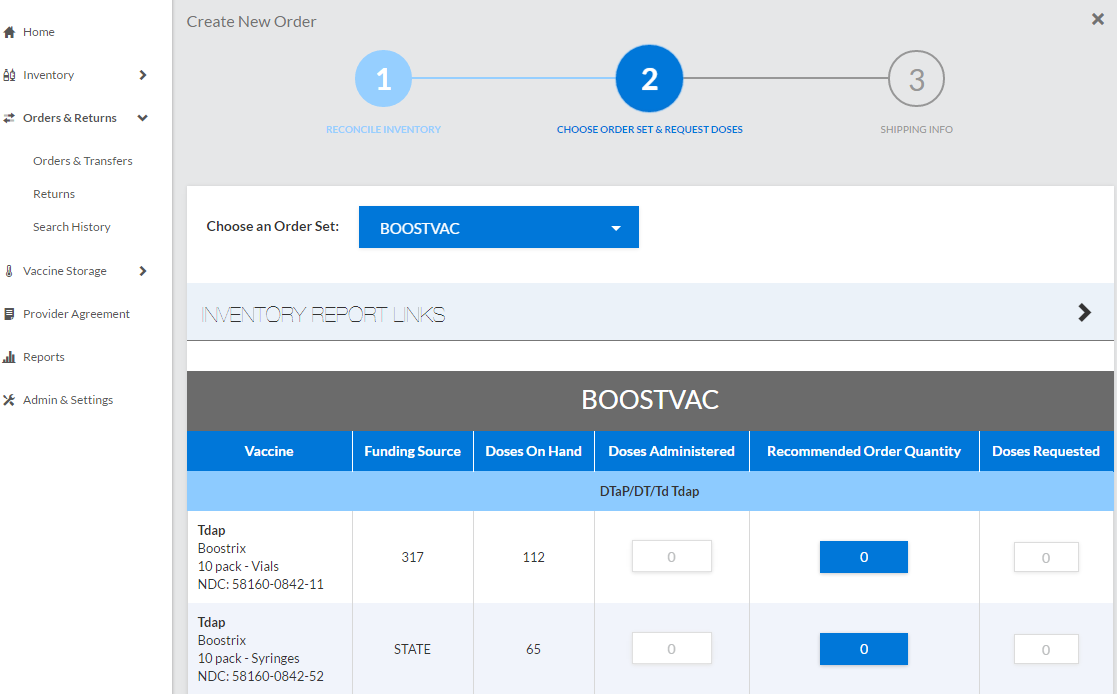
Task: Click the Doses Requested field for Boostrix Syringes
Action: (x=1046, y=648)
